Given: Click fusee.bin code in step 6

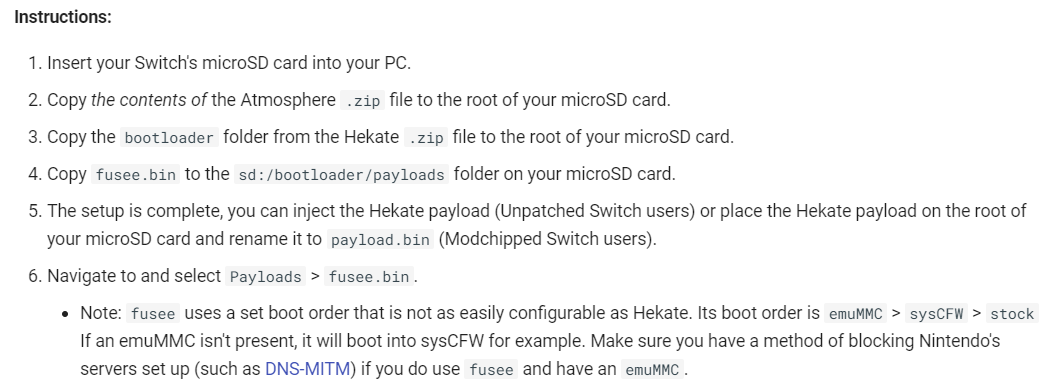Looking at the screenshot, I should pyautogui.click(x=369, y=277).
